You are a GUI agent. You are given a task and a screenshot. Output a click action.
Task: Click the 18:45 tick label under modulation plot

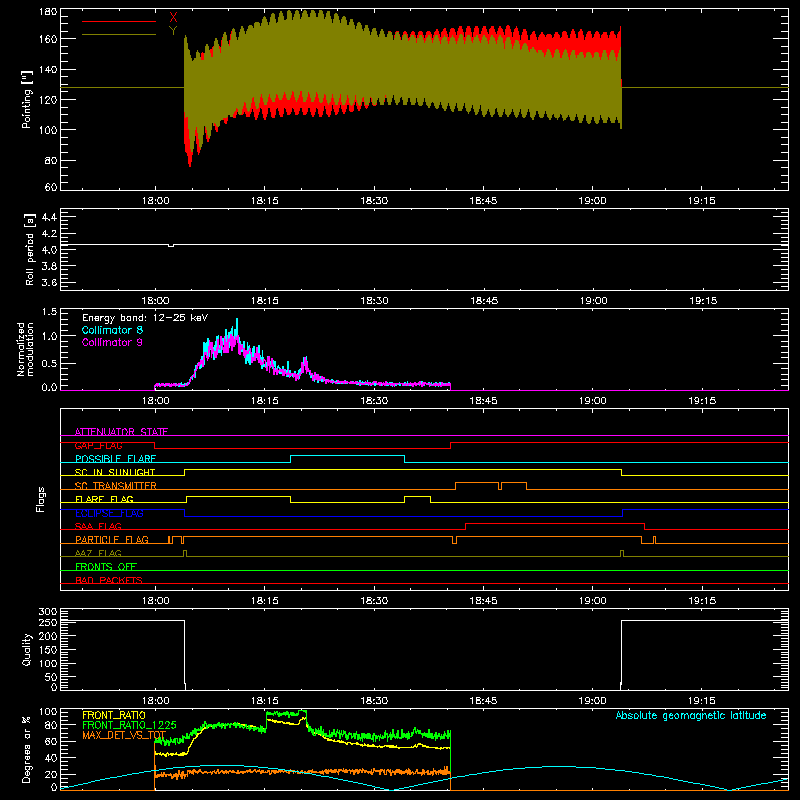tap(483, 401)
